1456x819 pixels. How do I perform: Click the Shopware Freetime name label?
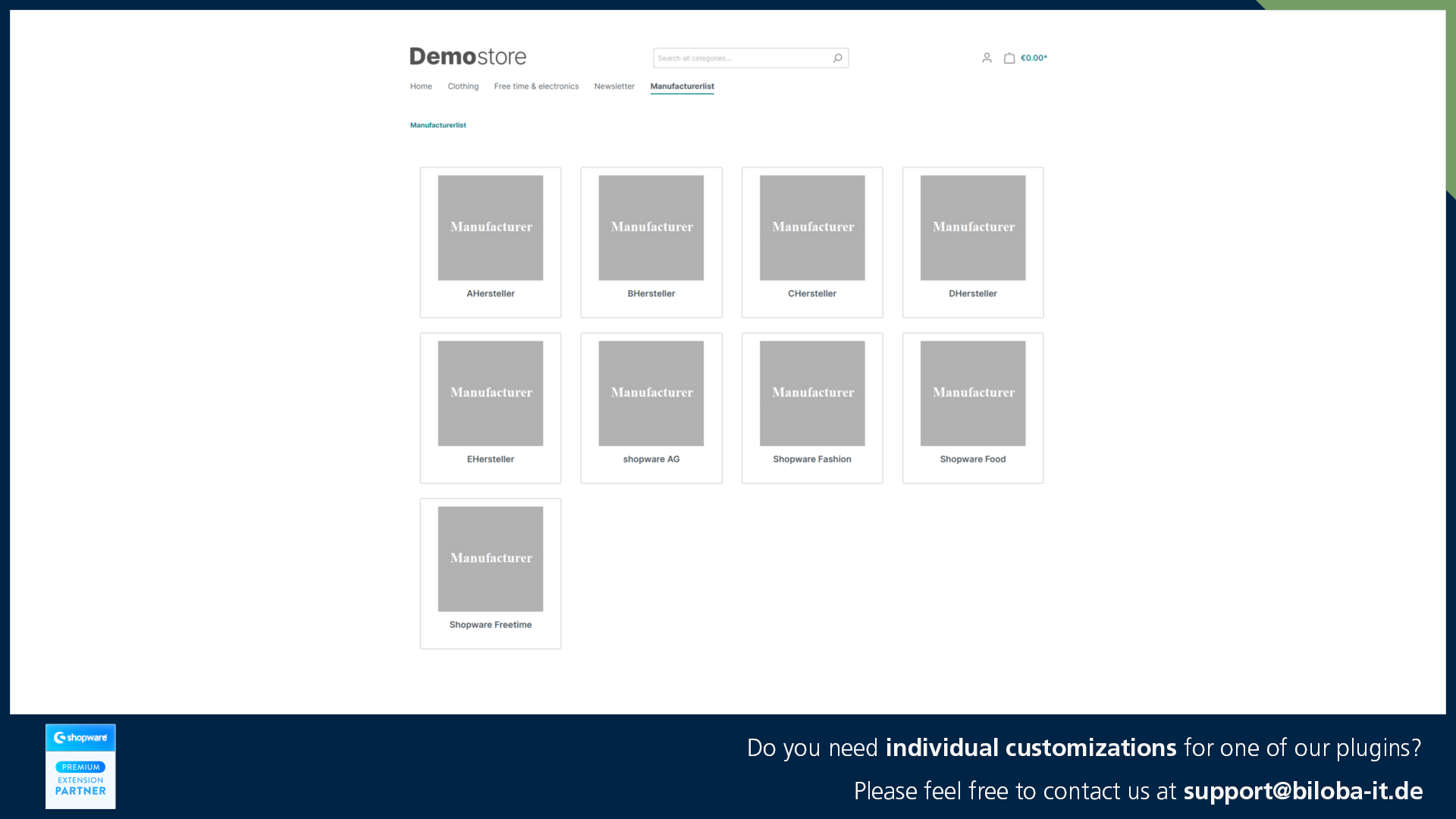[x=491, y=625]
